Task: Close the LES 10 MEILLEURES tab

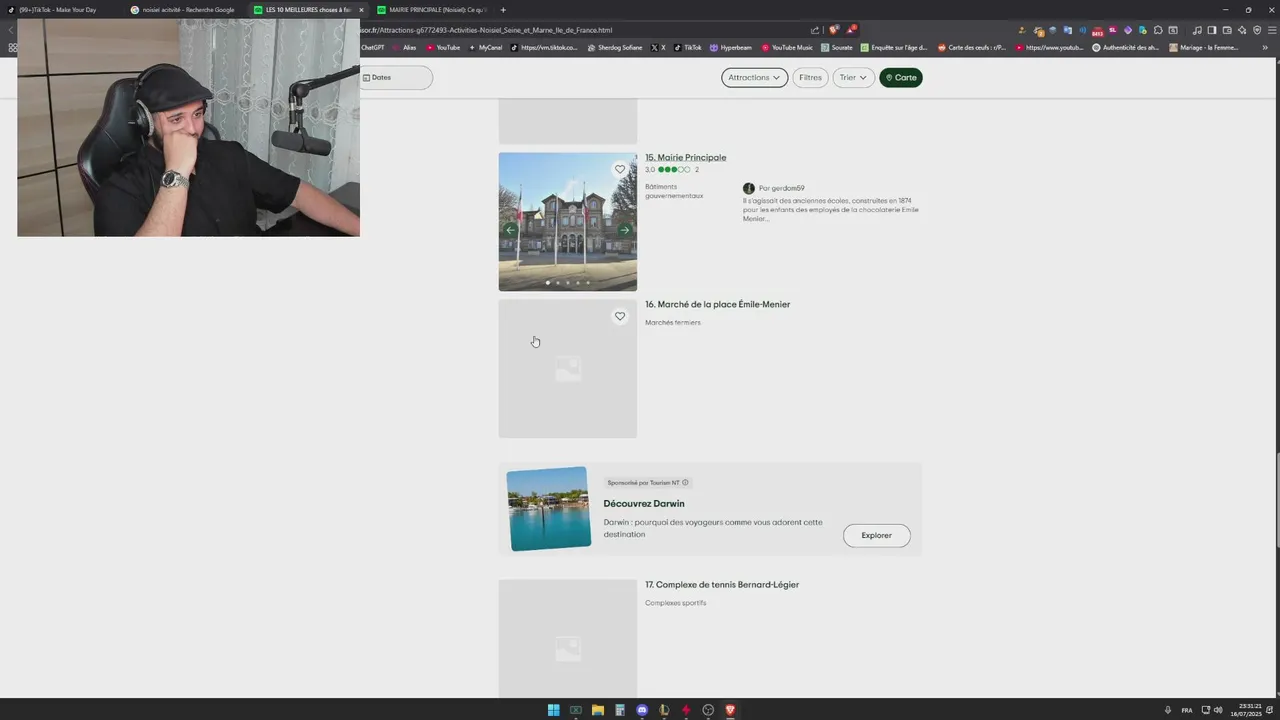Action: click(361, 10)
